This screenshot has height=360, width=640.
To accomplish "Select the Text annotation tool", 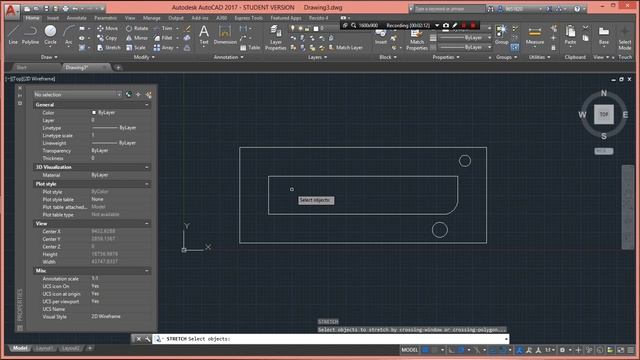I will (204, 34).
